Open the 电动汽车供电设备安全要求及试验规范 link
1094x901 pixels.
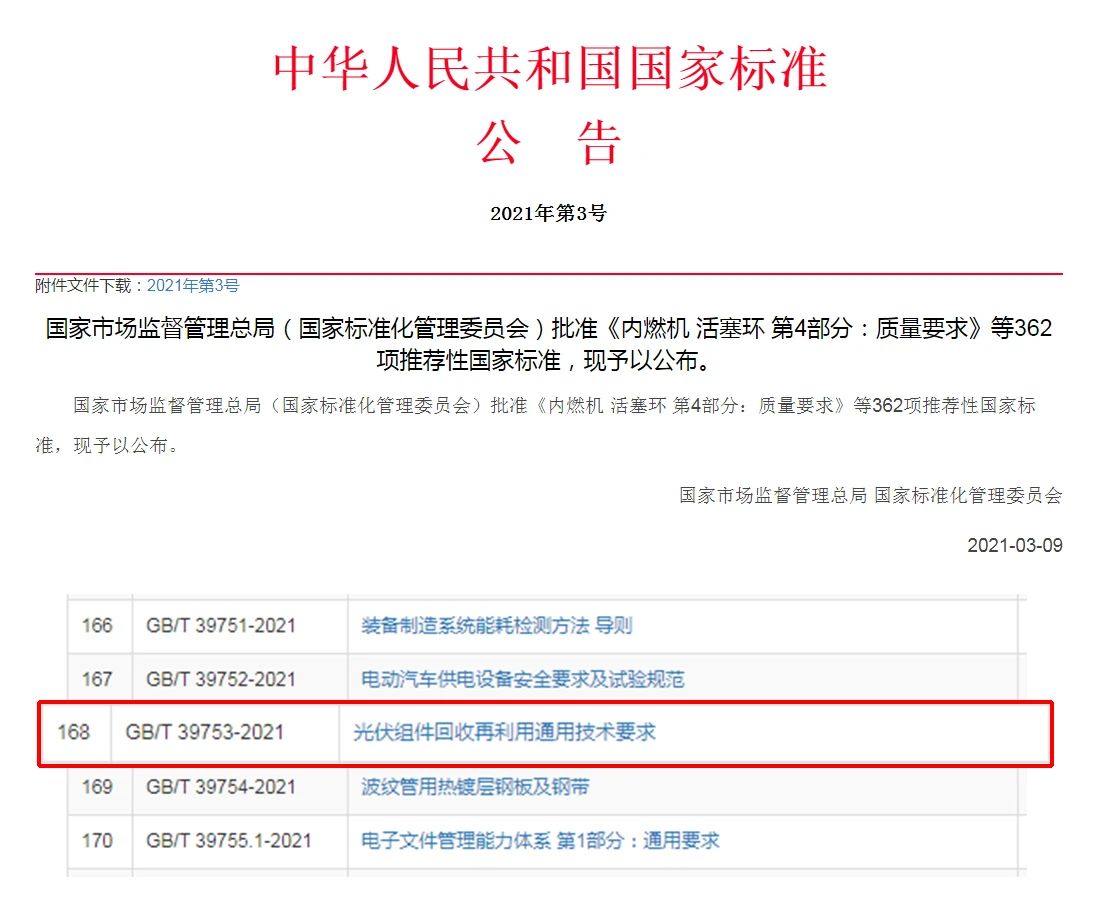tap(522, 679)
